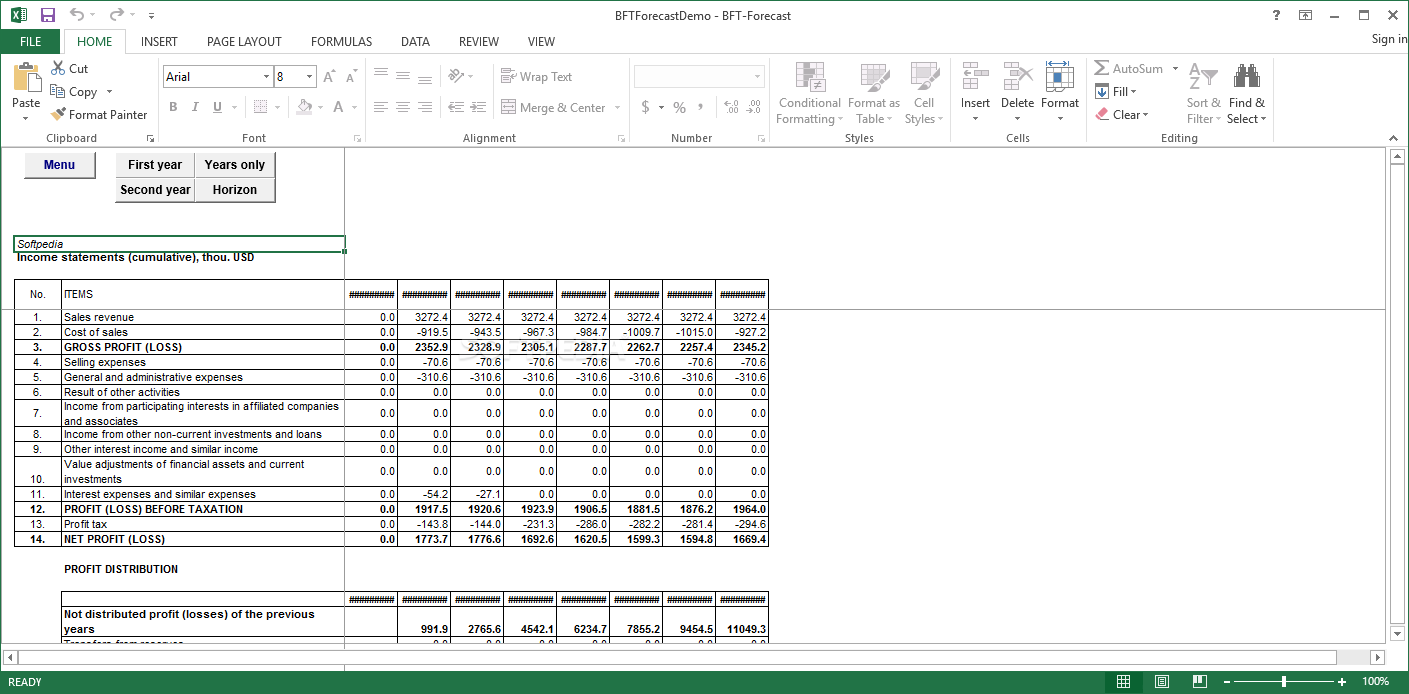1409x694 pixels.
Task: Toggle Wrap Text for the cell
Action: pos(537,77)
